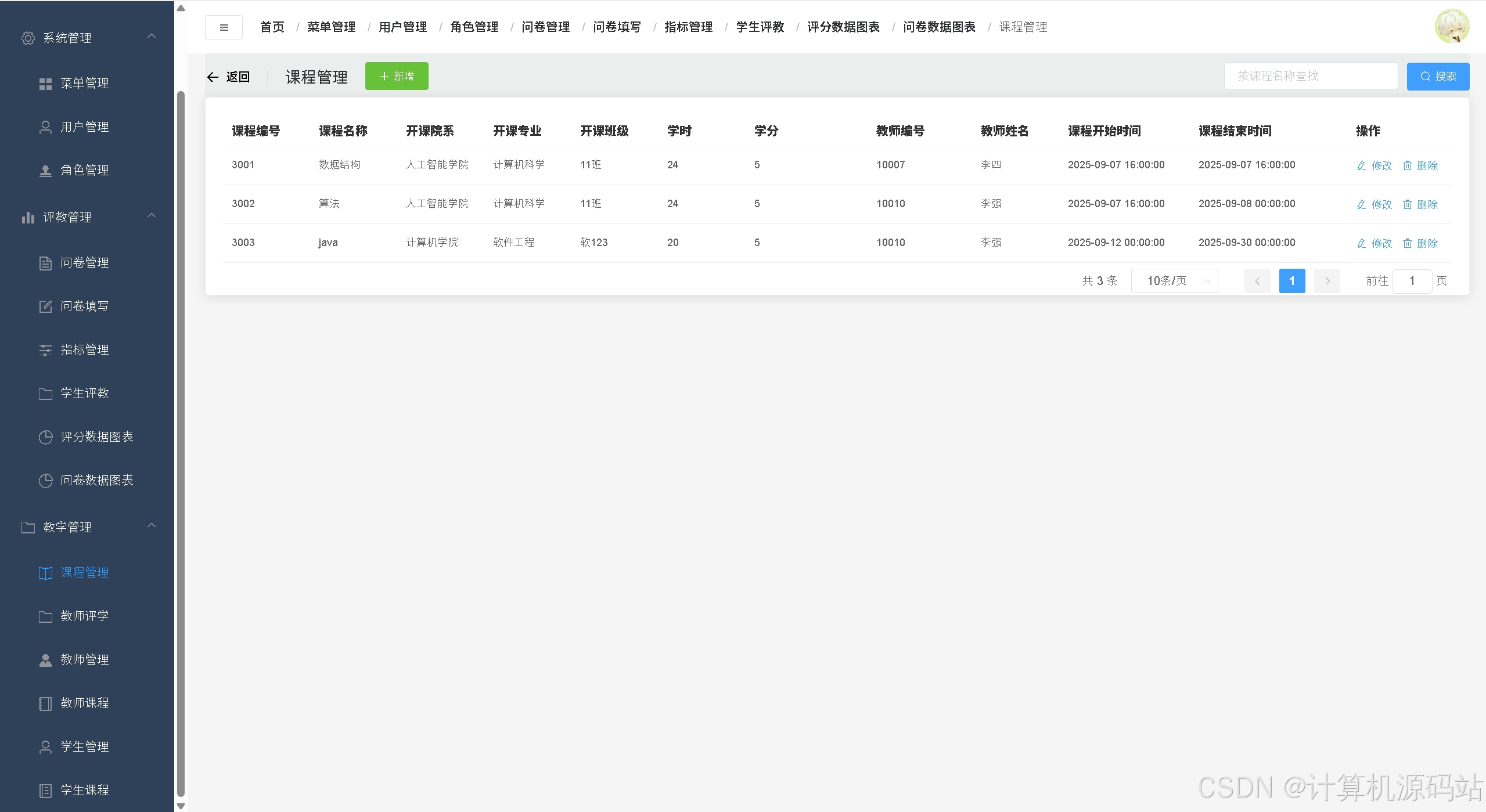Click the back arrow icon next to 返回
Viewport: 1486px width, 812px height.
(213, 77)
